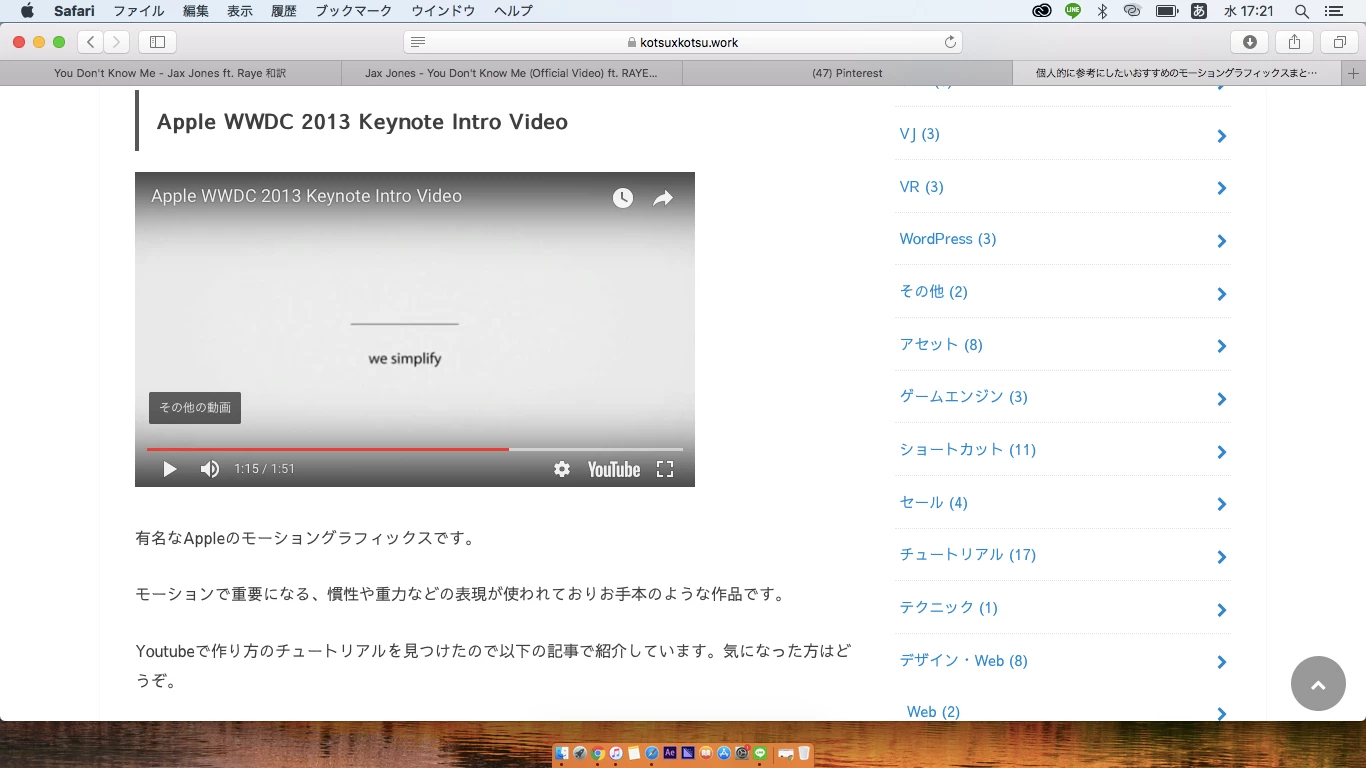Open the チュートリアル (17) category link
Image resolution: width=1366 pixels, height=768 pixels.
[x=968, y=555]
